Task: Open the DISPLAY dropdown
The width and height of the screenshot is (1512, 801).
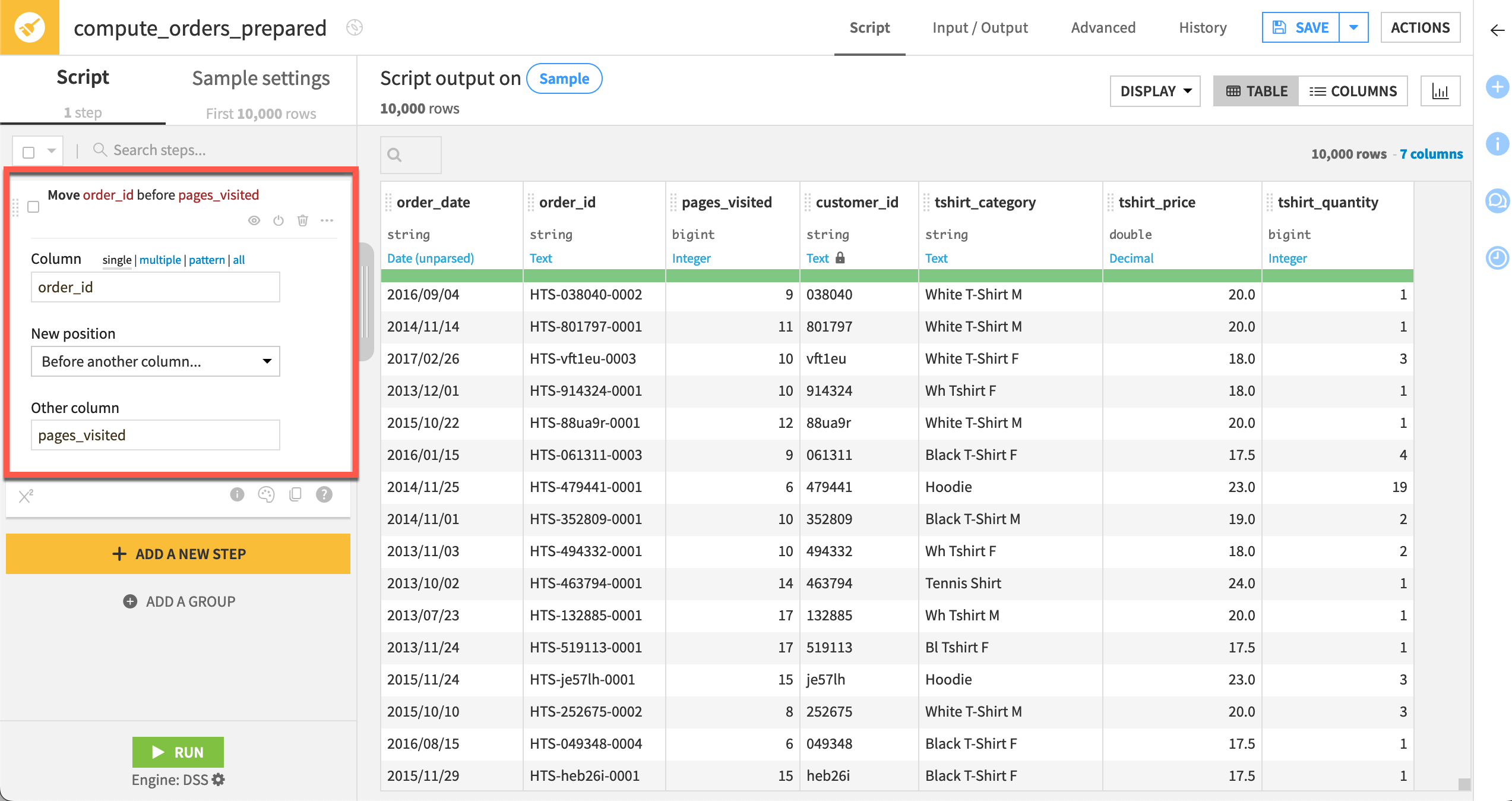Action: point(1155,91)
